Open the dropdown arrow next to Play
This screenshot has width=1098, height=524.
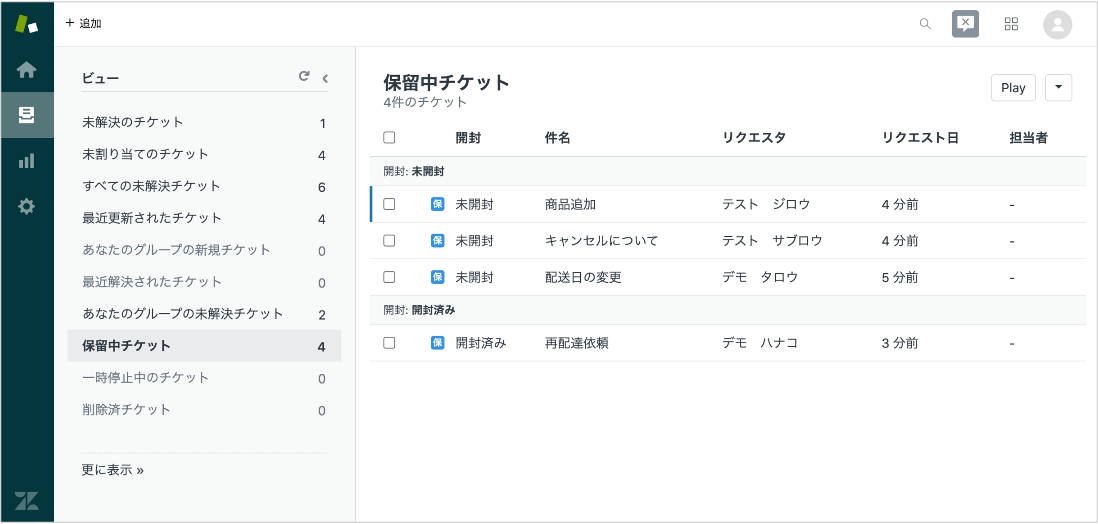(1058, 88)
